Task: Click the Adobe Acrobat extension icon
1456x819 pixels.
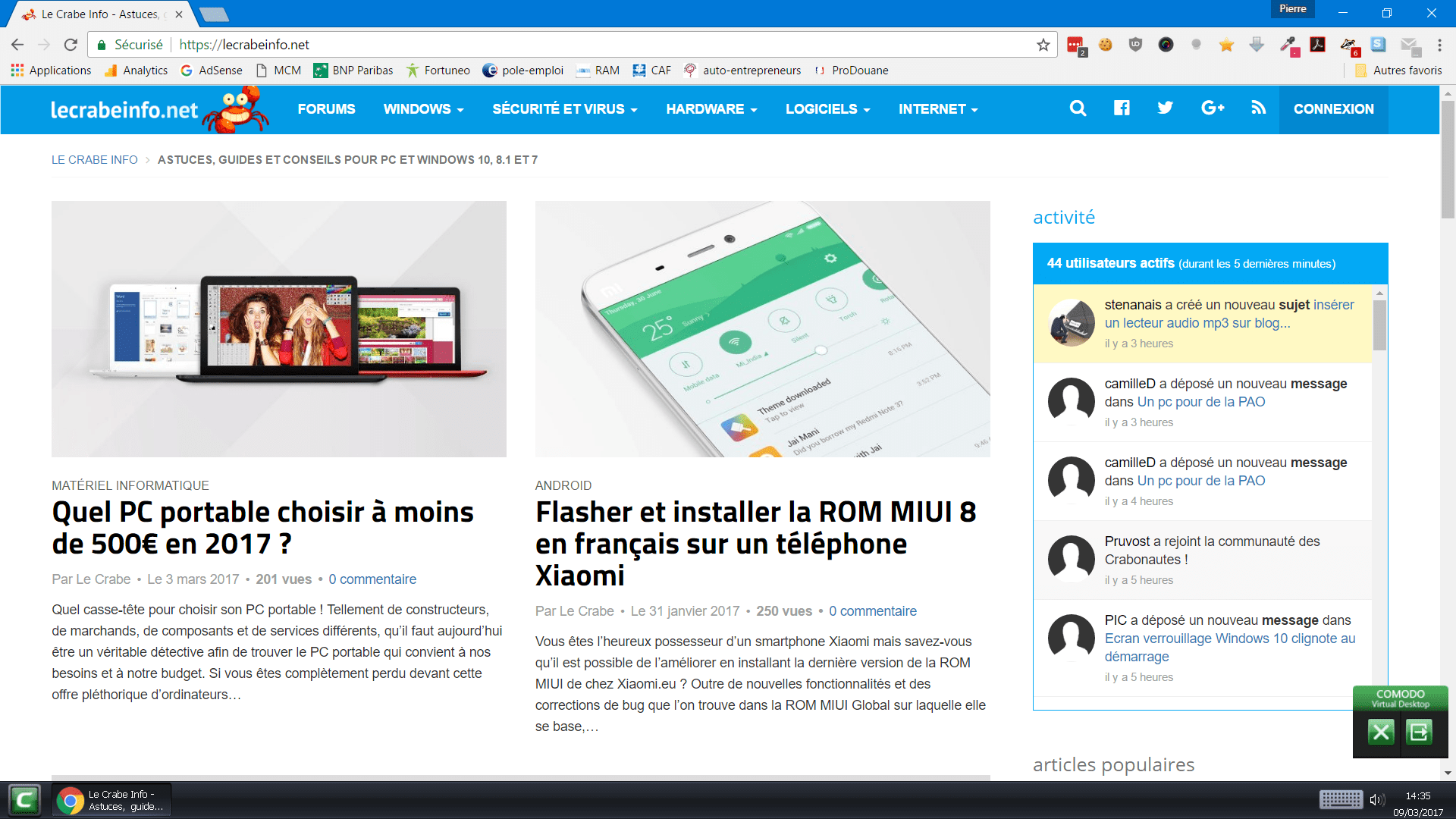Action: (1318, 45)
